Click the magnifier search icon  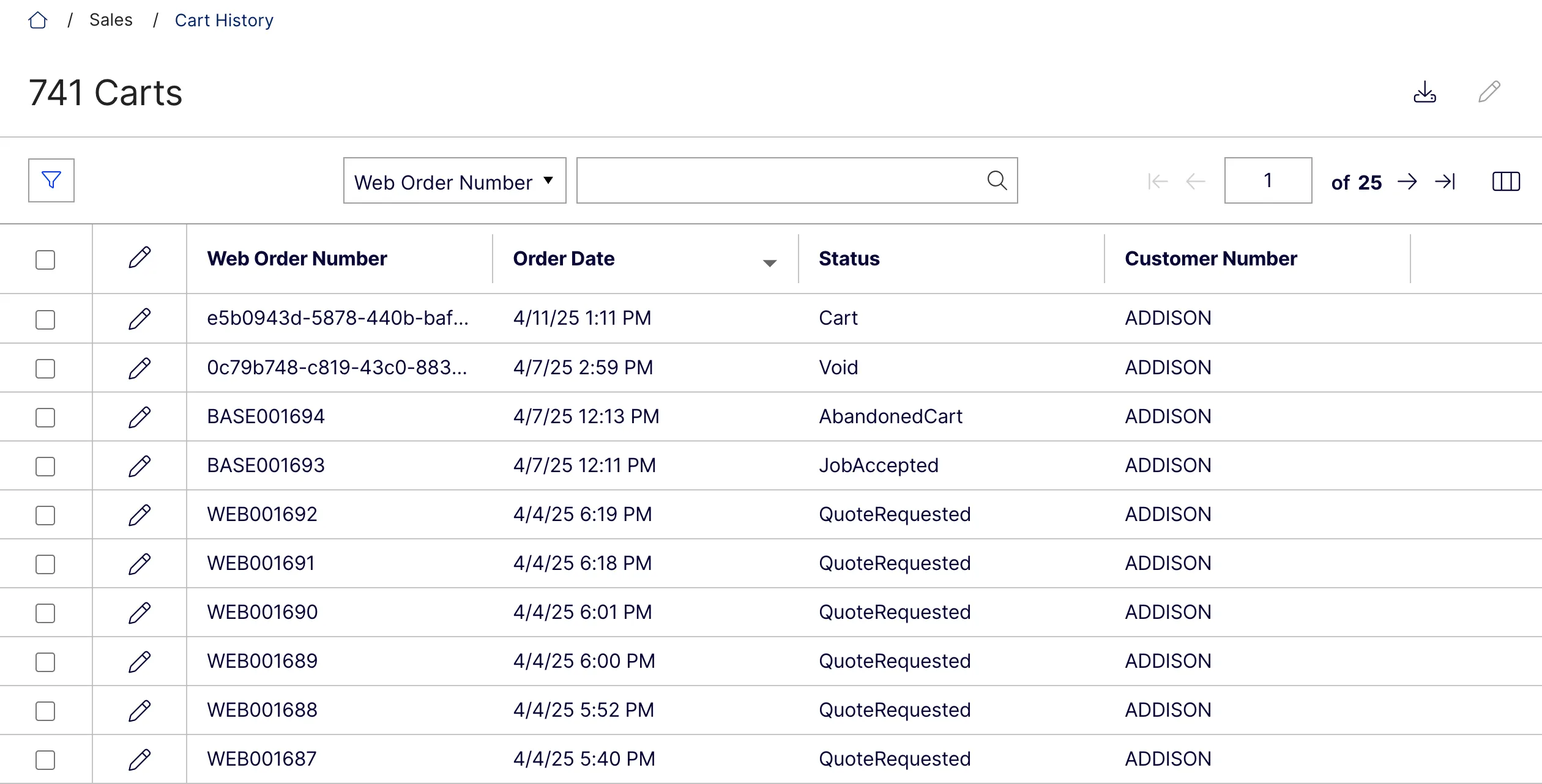[997, 180]
